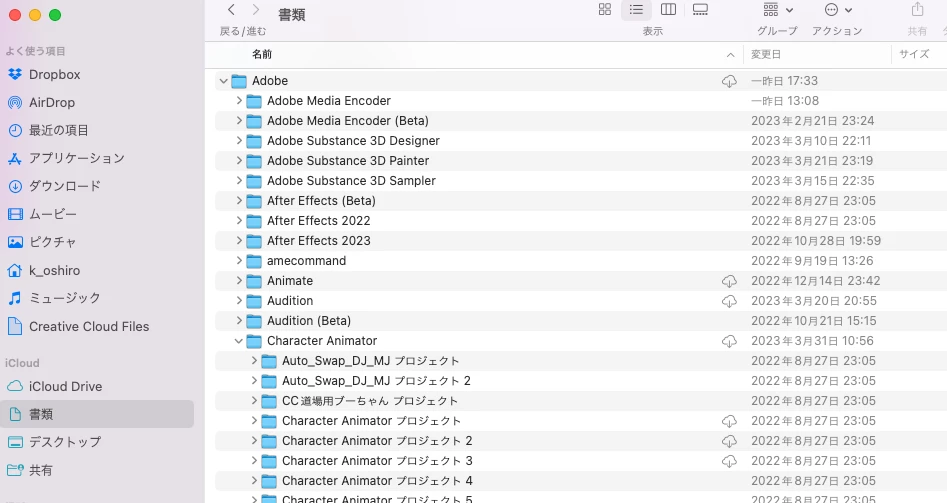Image resolution: width=947 pixels, height=503 pixels.
Task: Click the 2022年9月19日 13:26 date cell
Action: click(x=812, y=261)
